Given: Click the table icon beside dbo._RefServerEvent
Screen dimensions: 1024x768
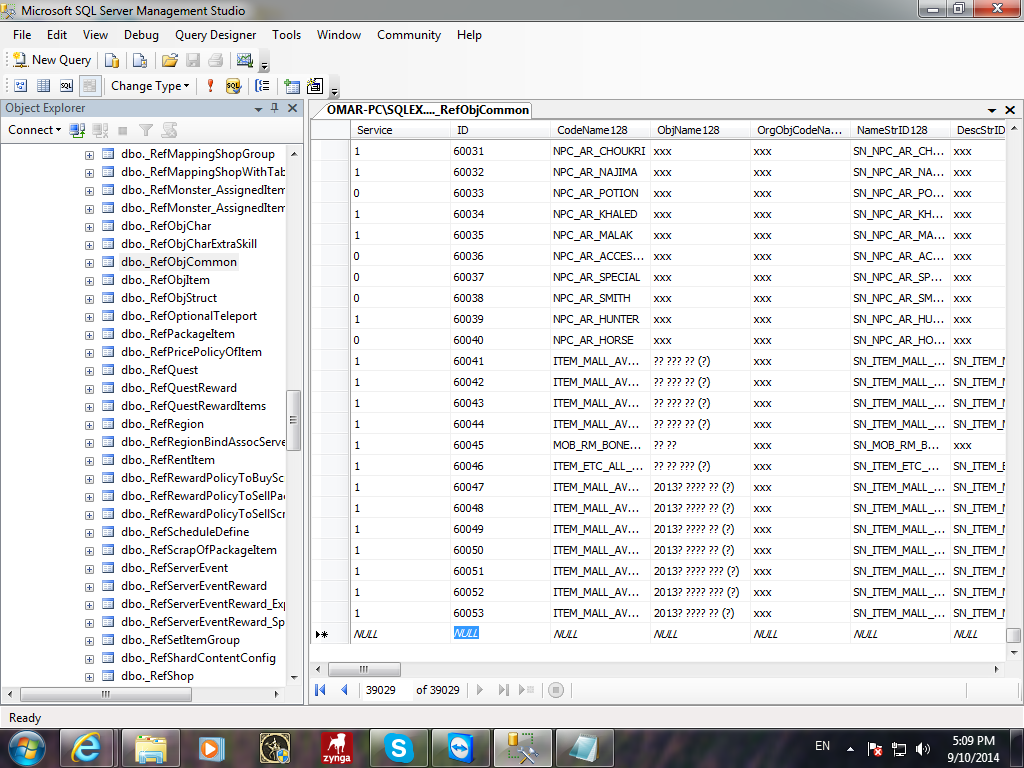Looking at the screenshot, I should [x=108, y=568].
